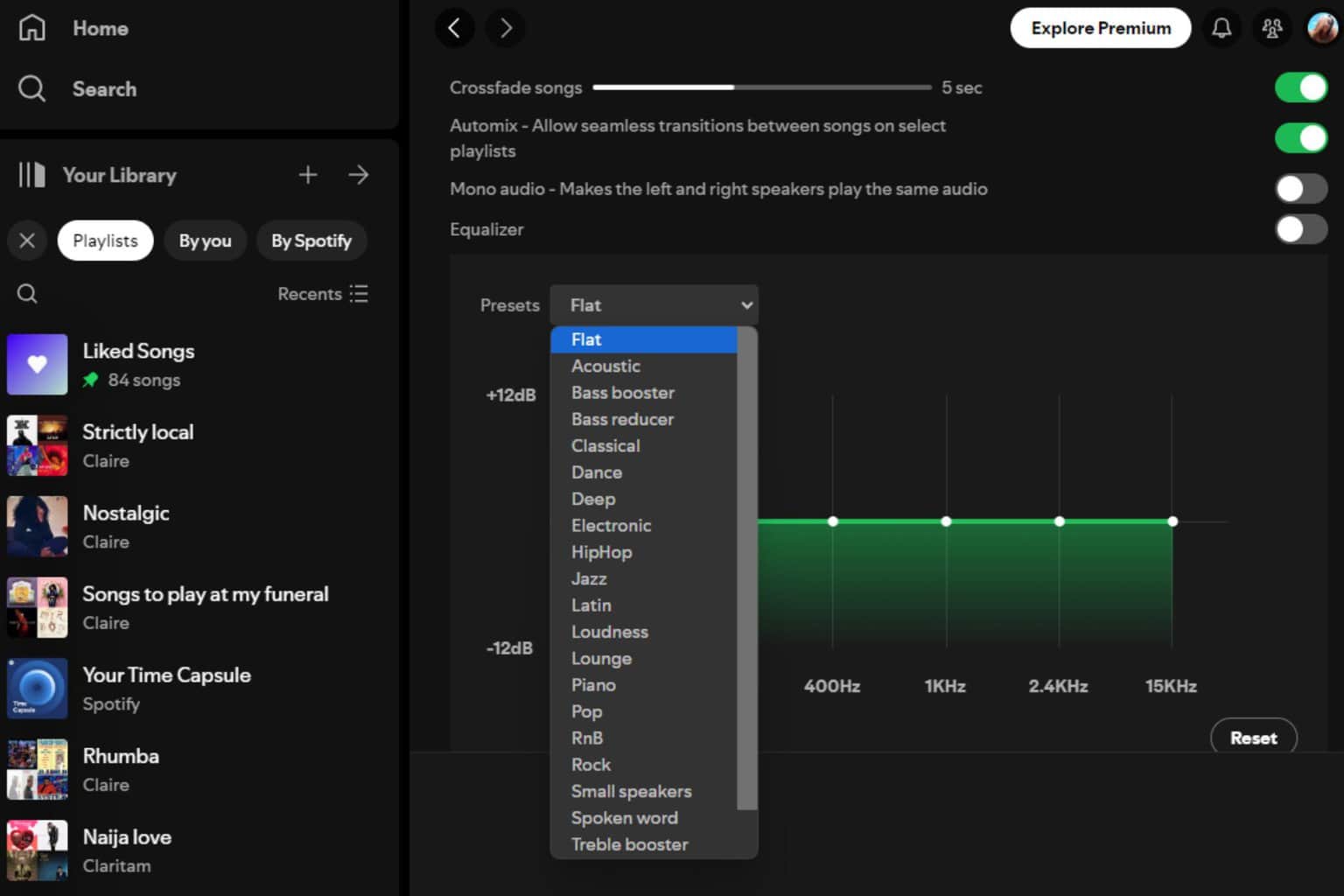Expand Your Library with the arrow icon

[x=359, y=175]
